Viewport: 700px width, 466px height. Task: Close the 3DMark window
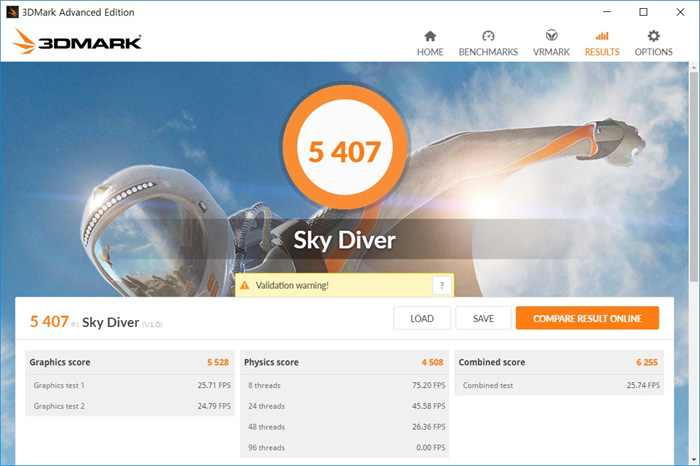pyautogui.click(x=680, y=12)
